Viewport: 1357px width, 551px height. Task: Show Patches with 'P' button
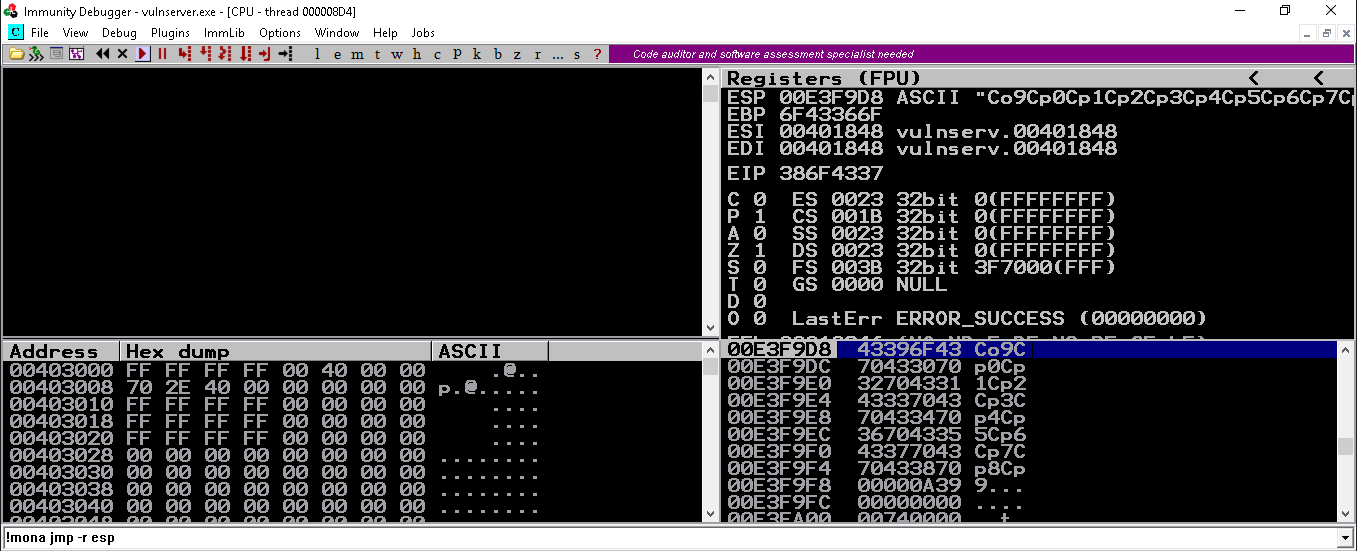457,54
